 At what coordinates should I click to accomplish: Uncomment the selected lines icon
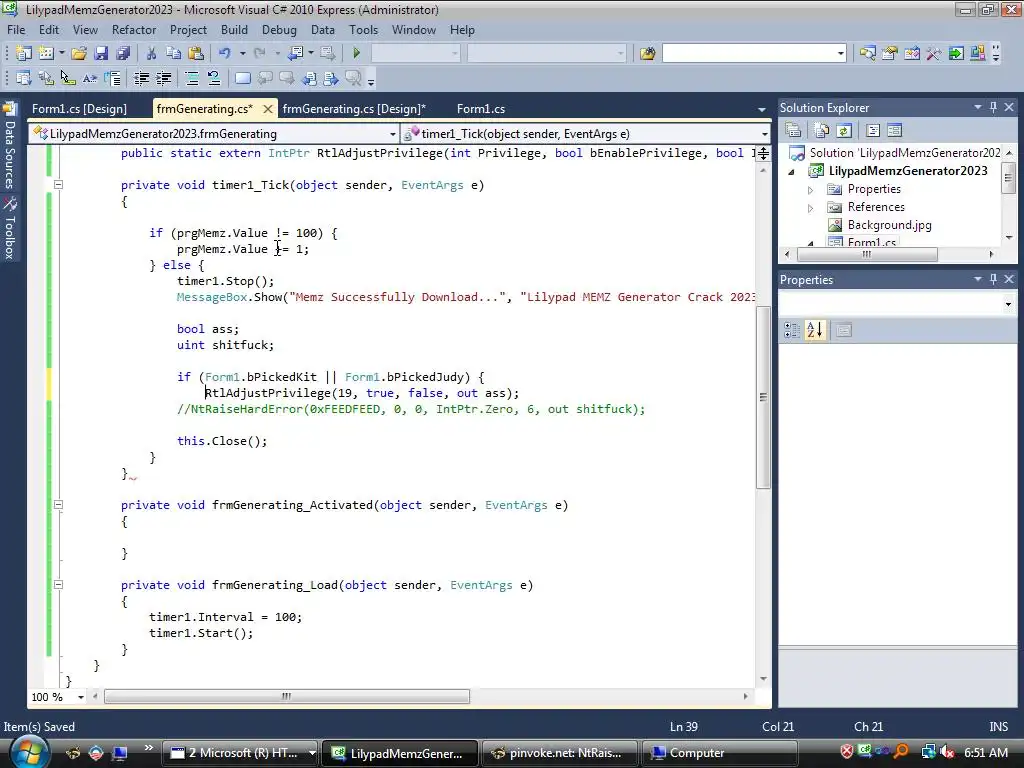tap(214, 78)
